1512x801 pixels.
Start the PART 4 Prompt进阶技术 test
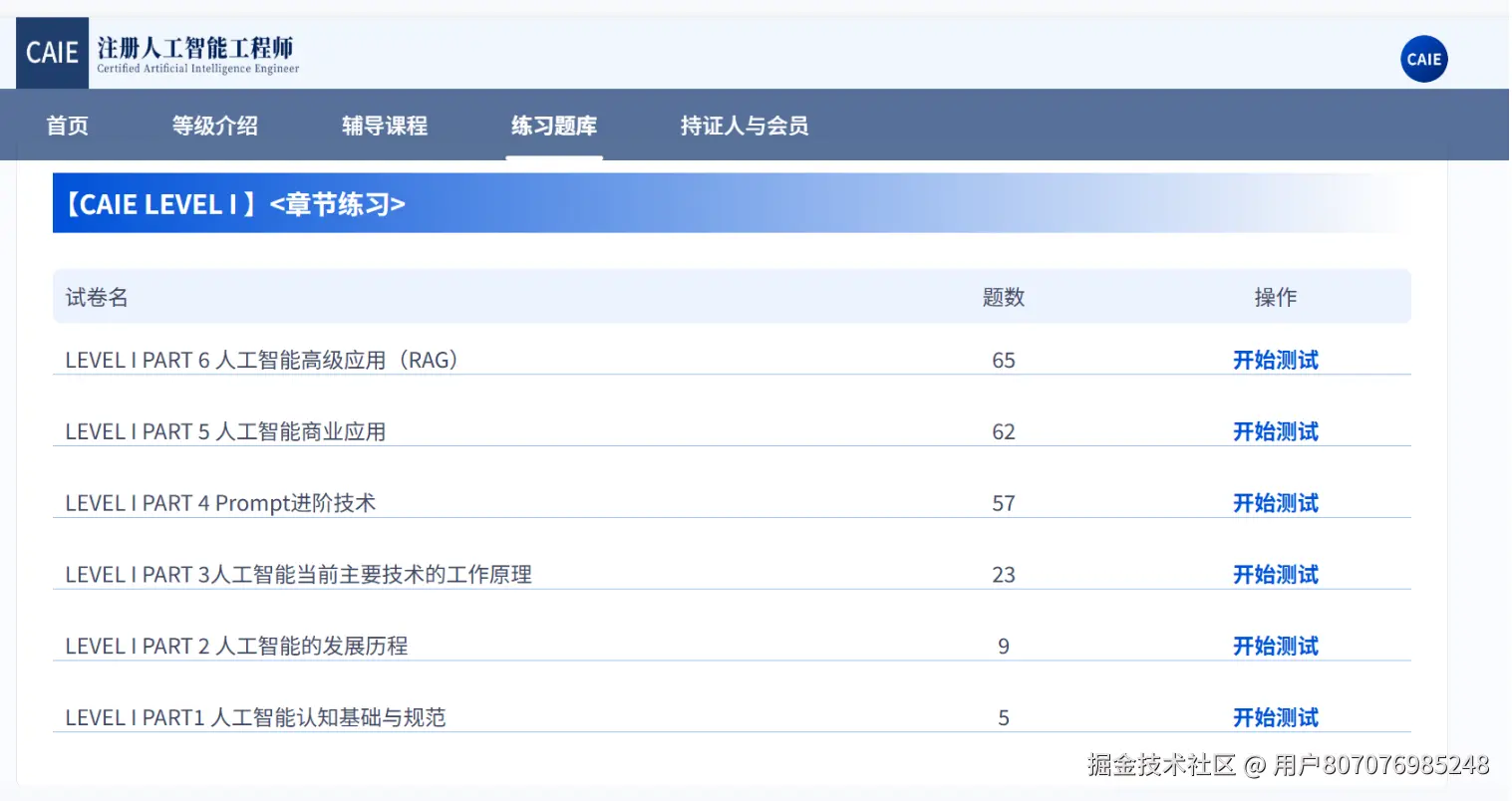click(1276, 503)
